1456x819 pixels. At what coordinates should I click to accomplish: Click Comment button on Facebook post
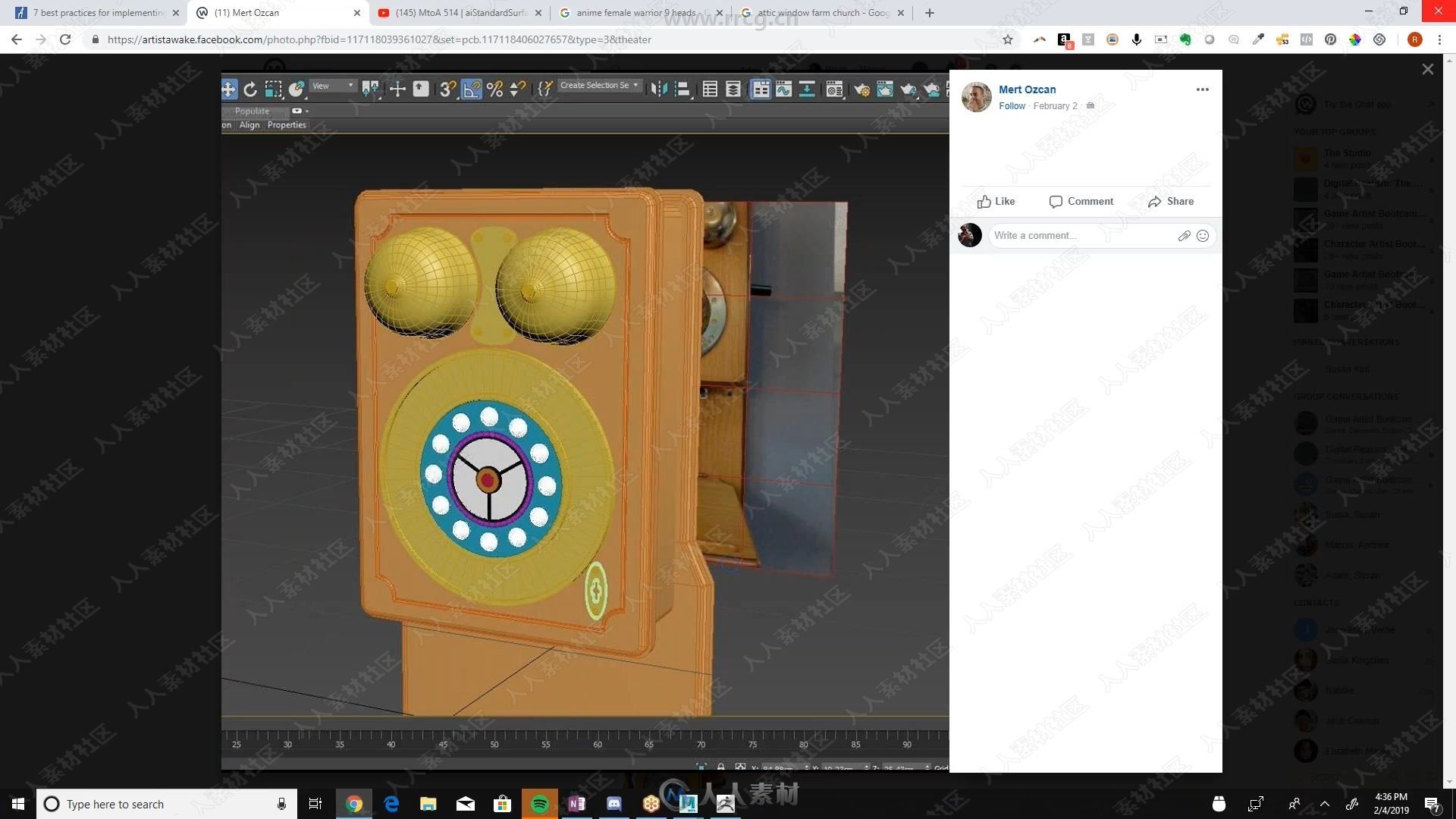tap(1080, 201)
